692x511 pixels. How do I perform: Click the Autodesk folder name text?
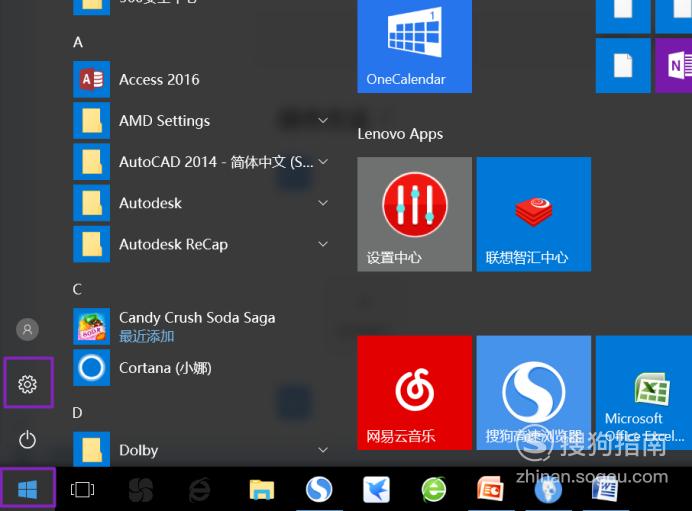pyautogui.click(x=150, y=203)
